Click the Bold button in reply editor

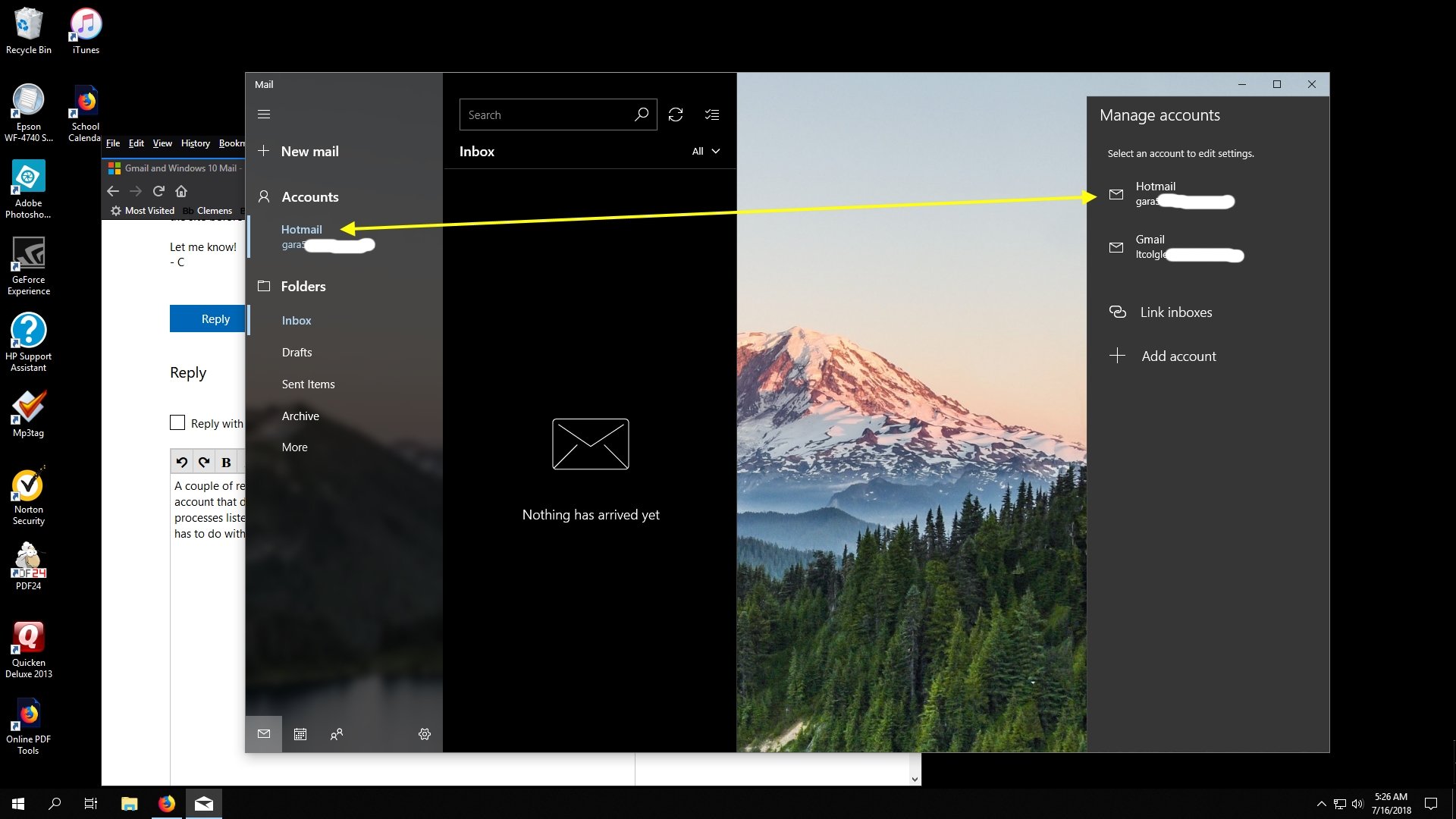pyautogui.click(x=226, y=462)
